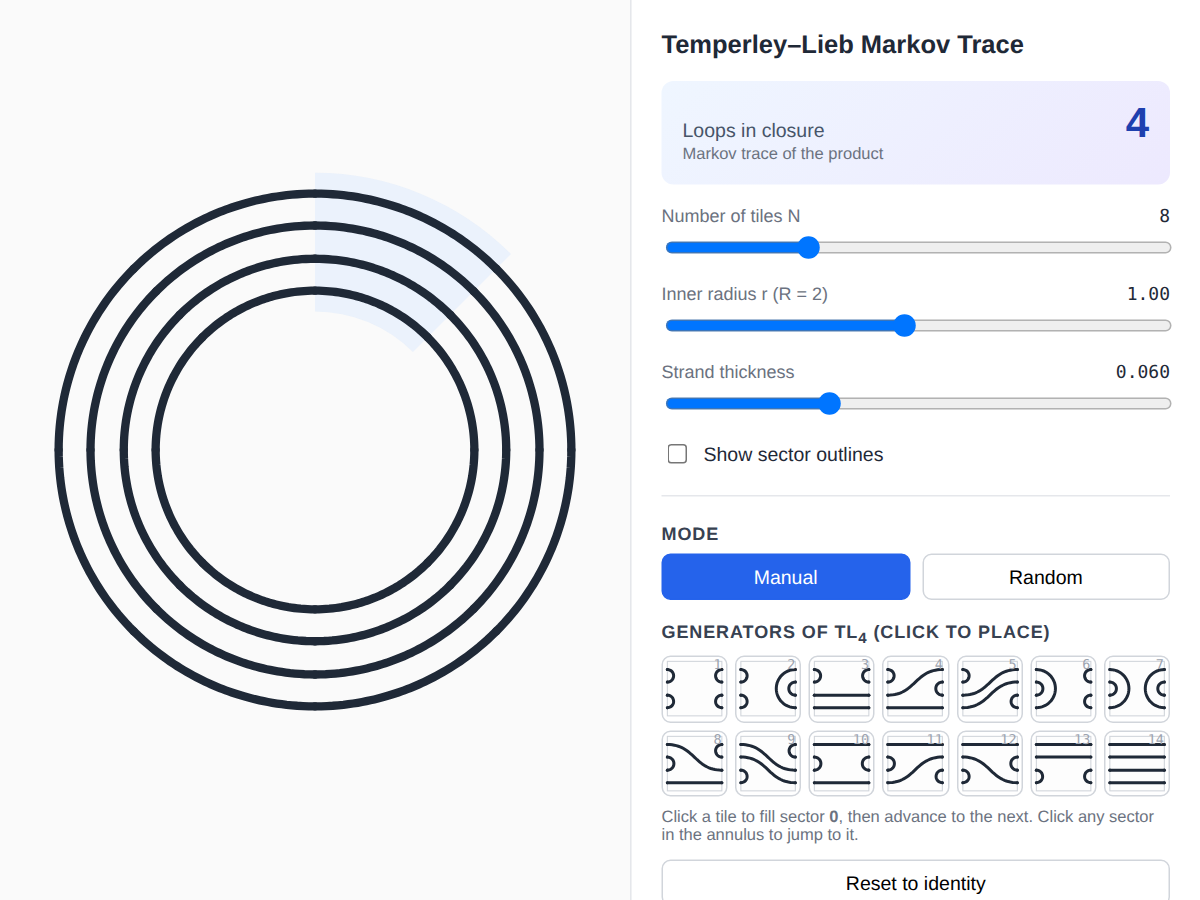Screen dimensions: 1200x900
Task: Select generator tile 8
Action: 694,764
